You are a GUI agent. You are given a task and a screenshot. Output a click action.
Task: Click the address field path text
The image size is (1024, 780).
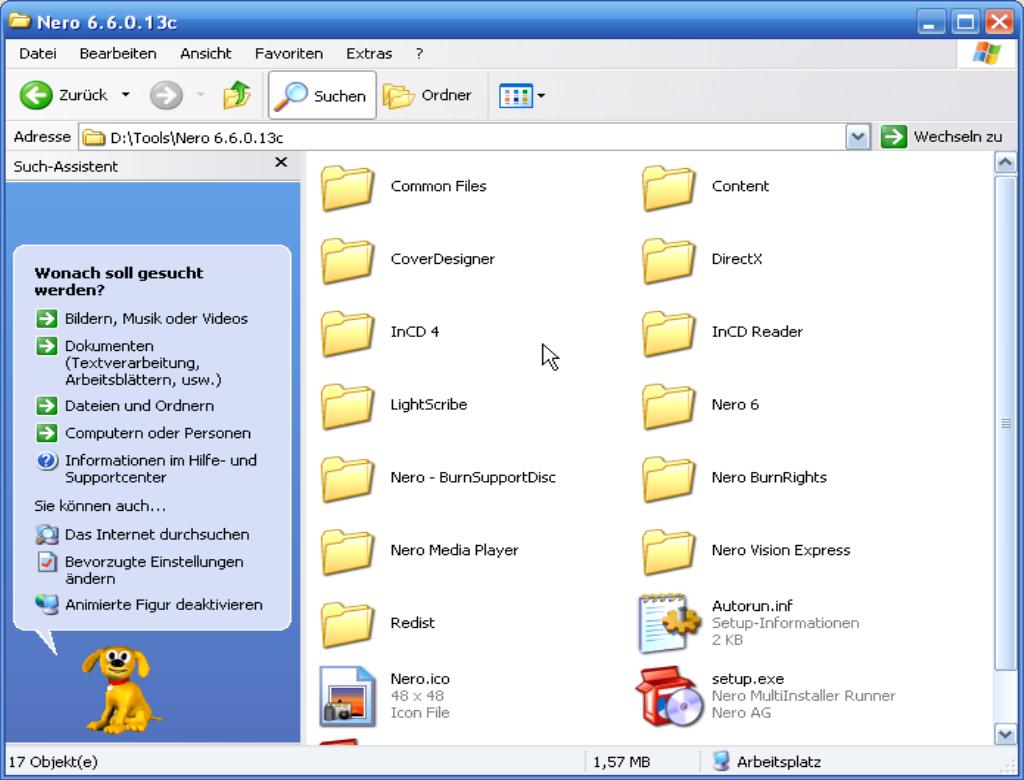[197, 138]
